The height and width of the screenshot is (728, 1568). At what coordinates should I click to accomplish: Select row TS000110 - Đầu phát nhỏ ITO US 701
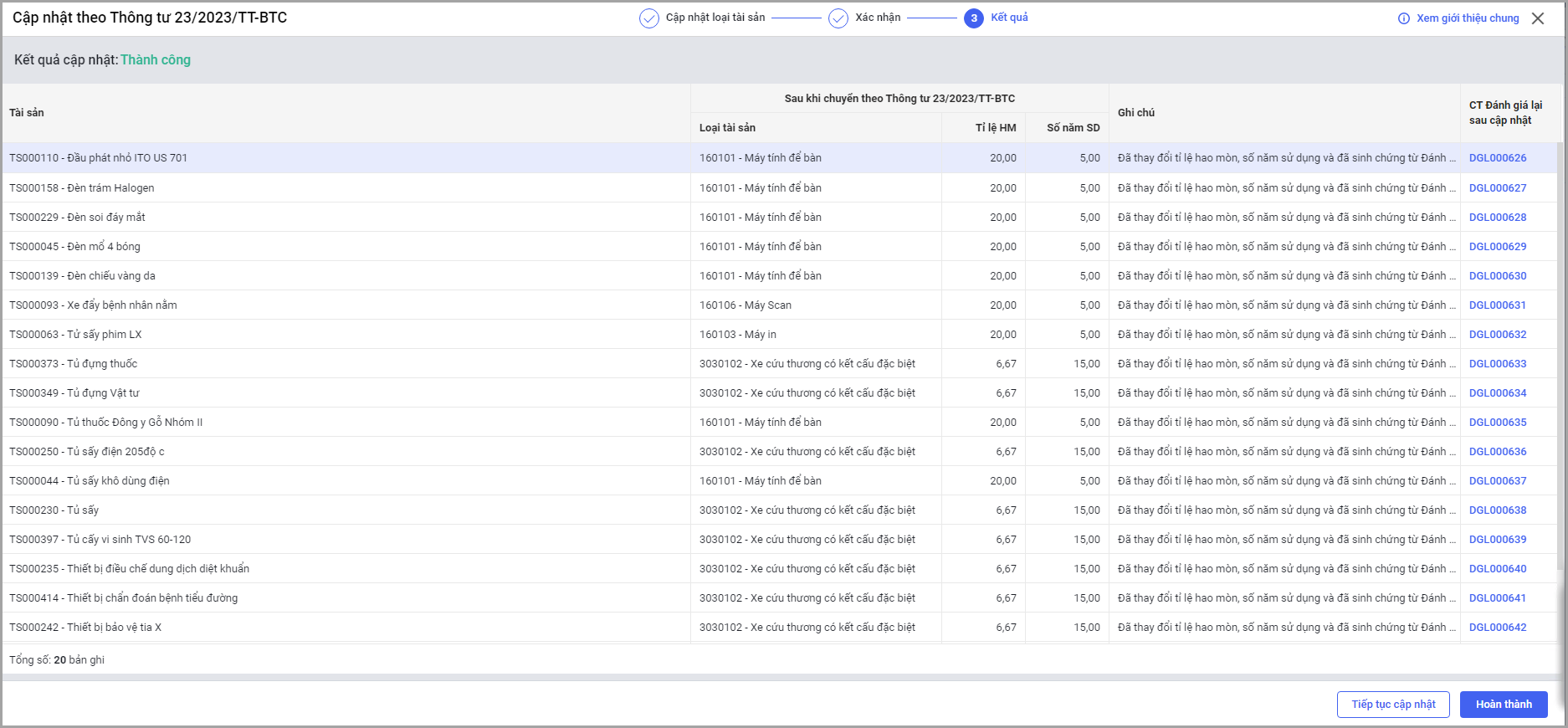coord(99,158)
